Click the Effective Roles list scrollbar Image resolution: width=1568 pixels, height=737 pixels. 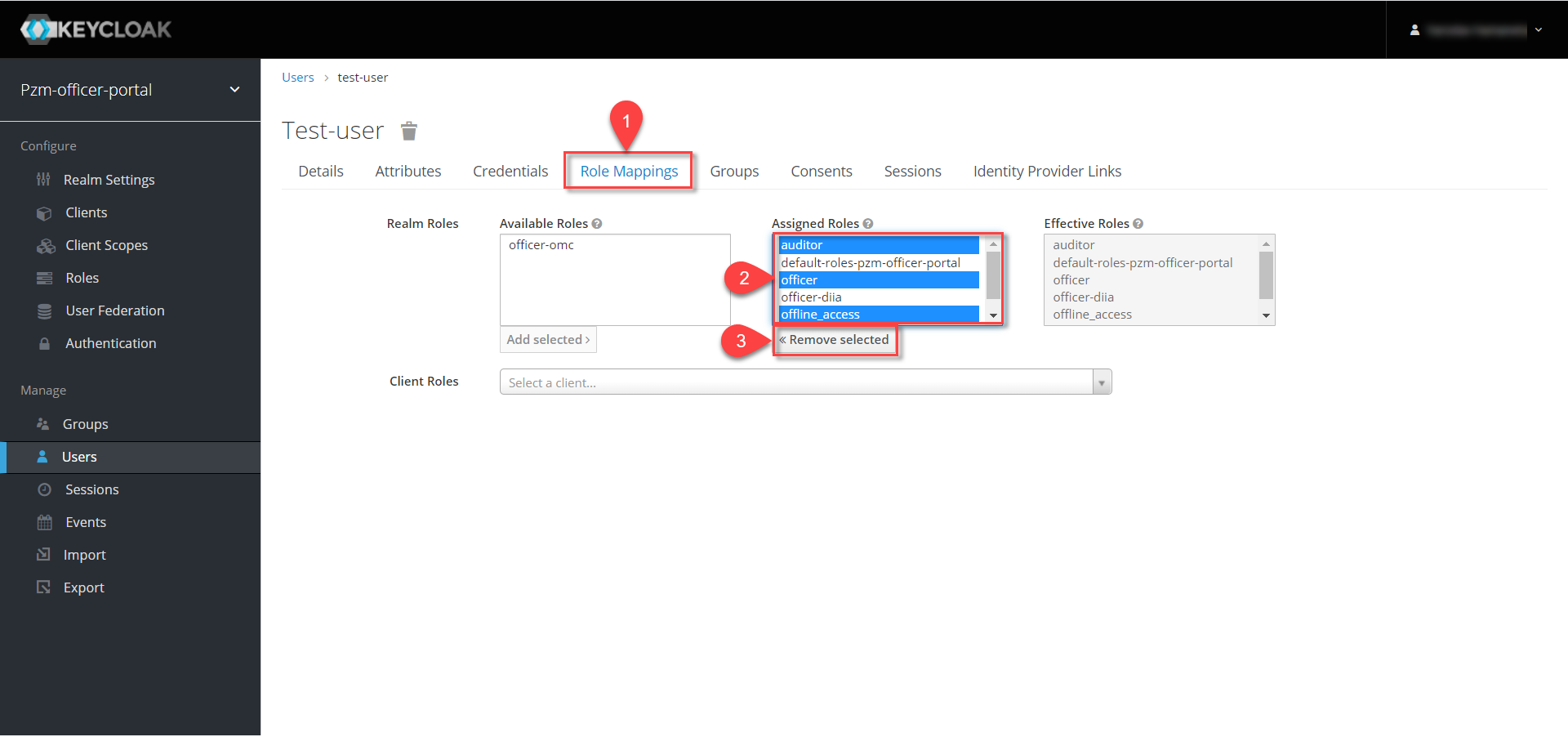click(1266, 275)
